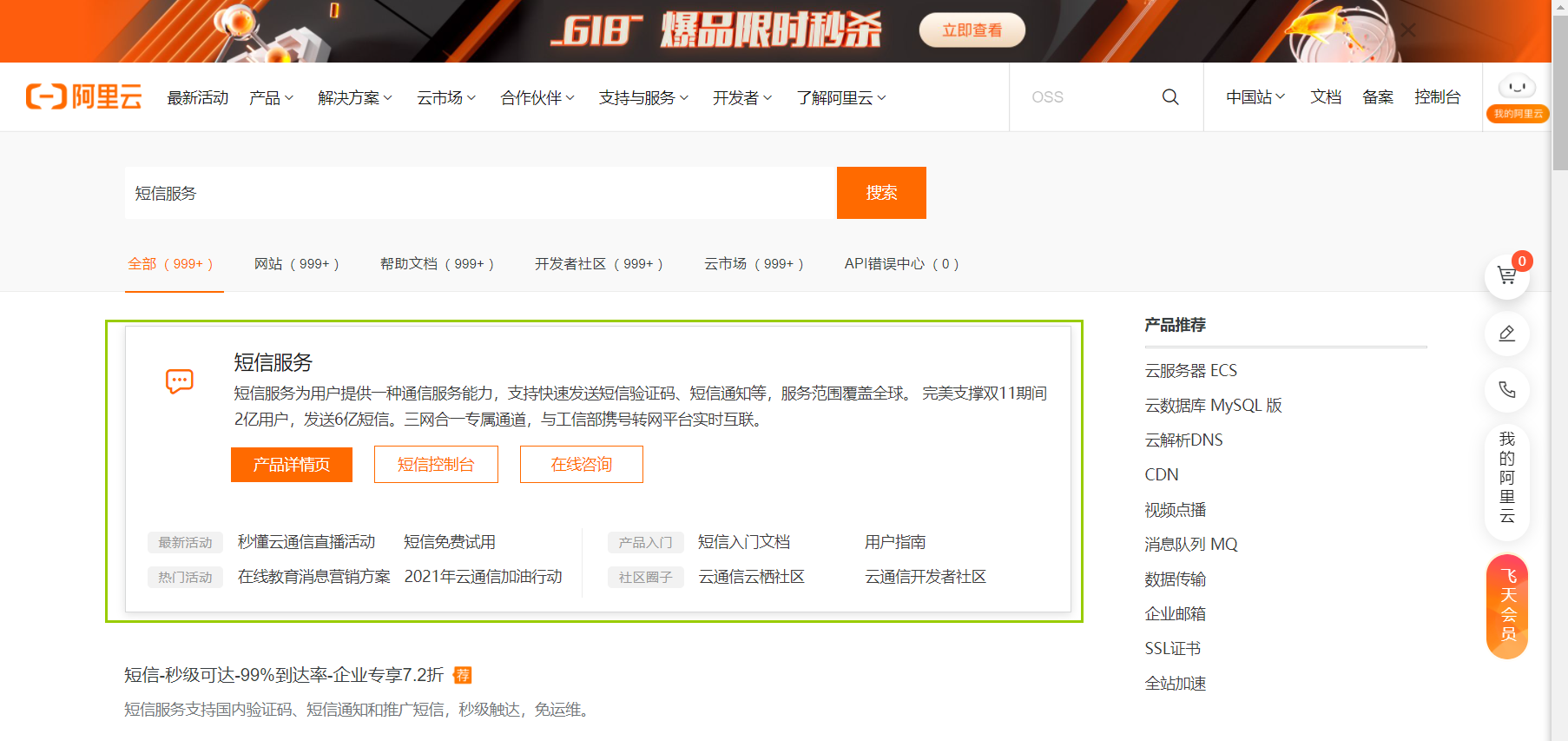
Task: Open 云通信开发者社区 link
Action: point(926,577)
